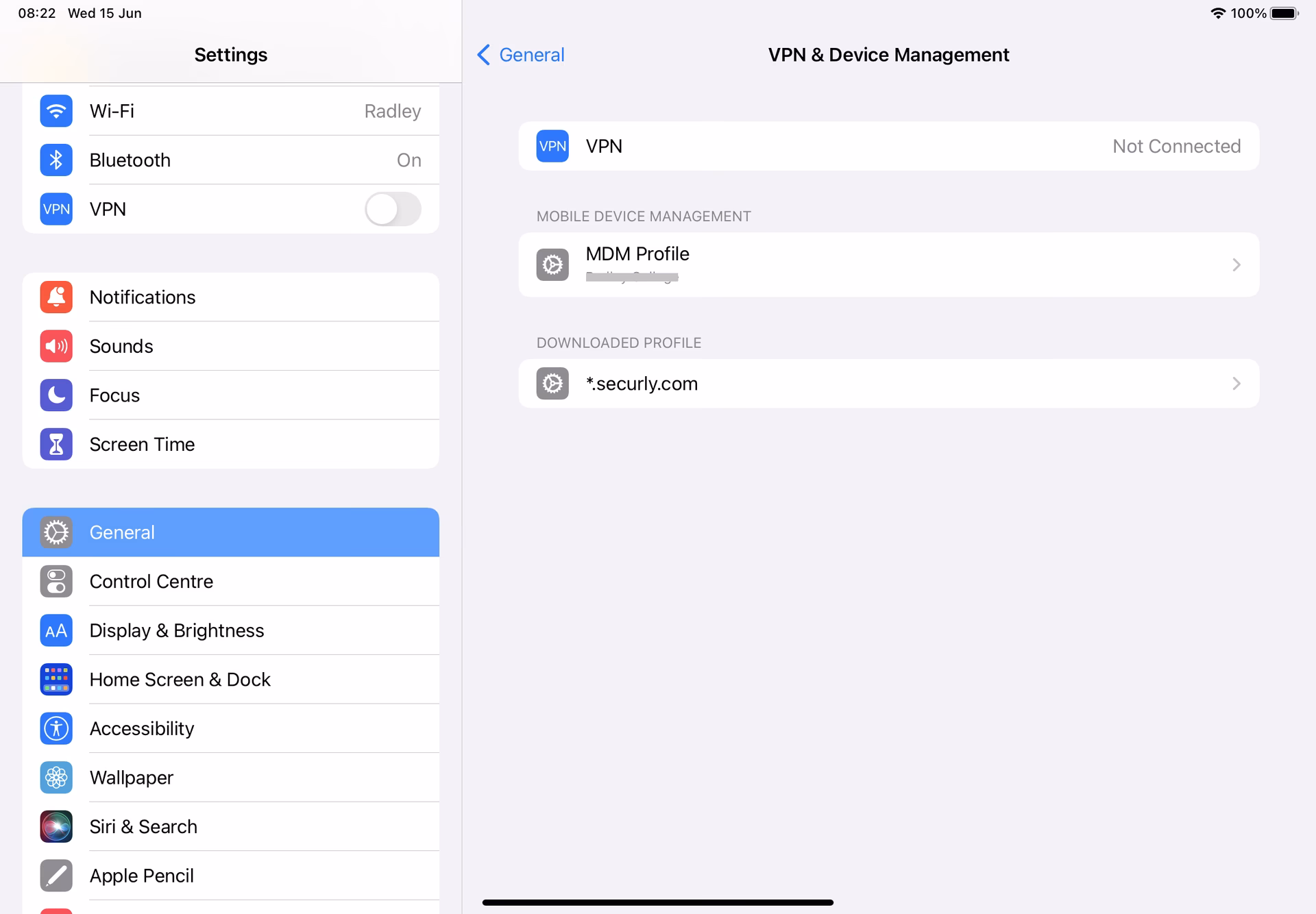Viewport: 1316px width, 914px height.
Task: Expand the MDM Profile details
Action: (x=888, y=264)
